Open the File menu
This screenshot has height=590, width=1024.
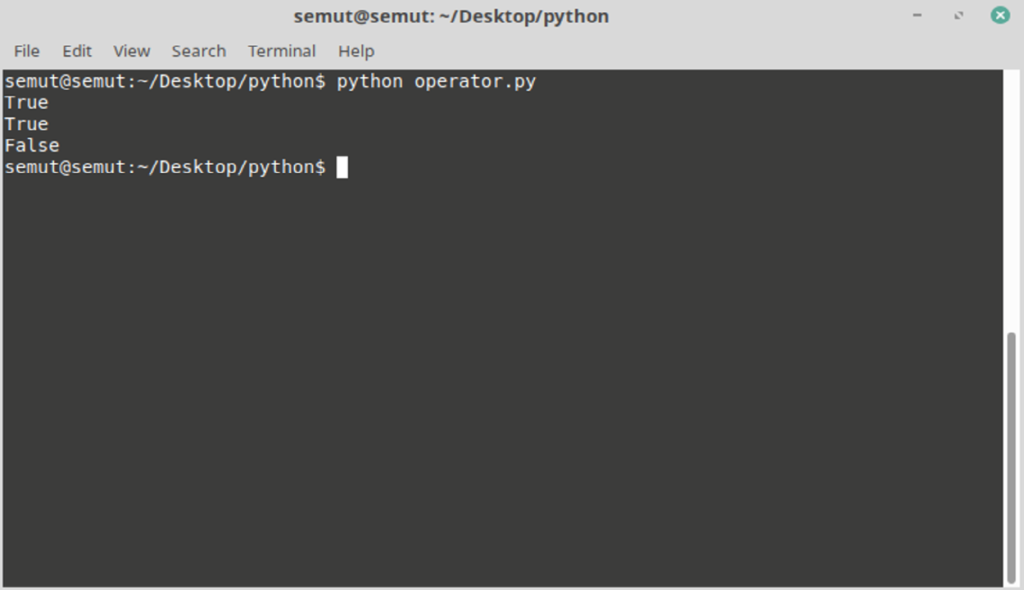tap(26, 51)
